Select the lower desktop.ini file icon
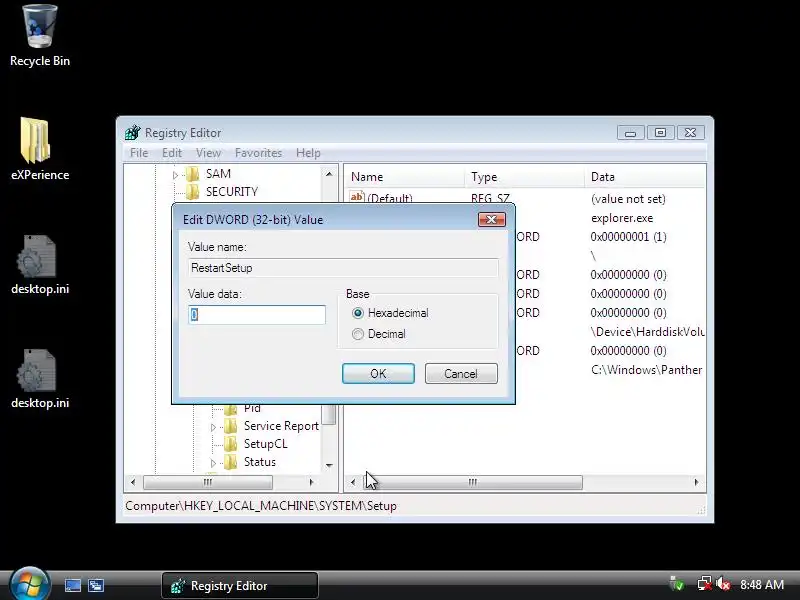Screen dimensions: 800x600 point(40,379)
